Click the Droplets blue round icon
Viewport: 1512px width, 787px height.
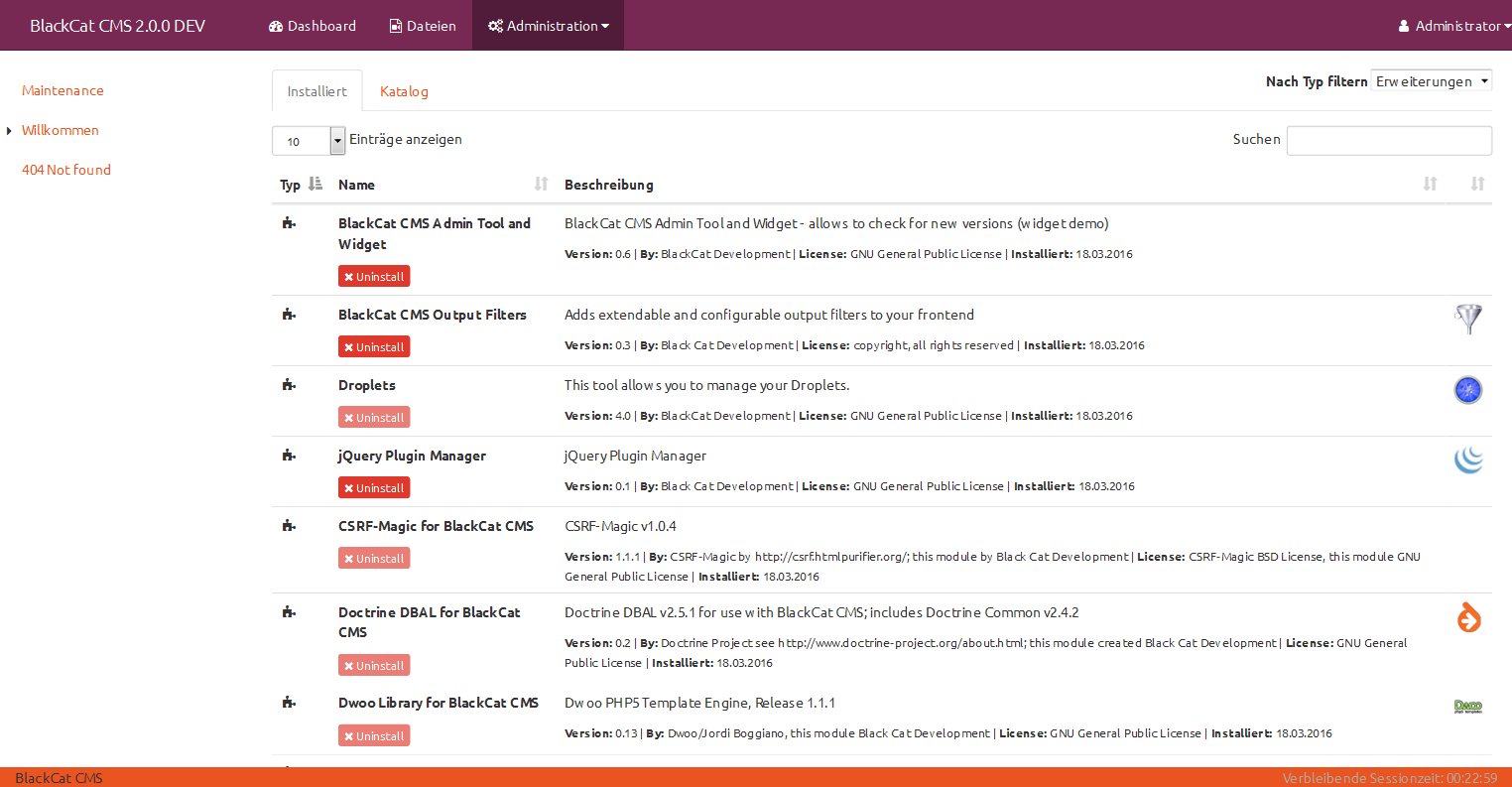click(x=1468, y=390)
